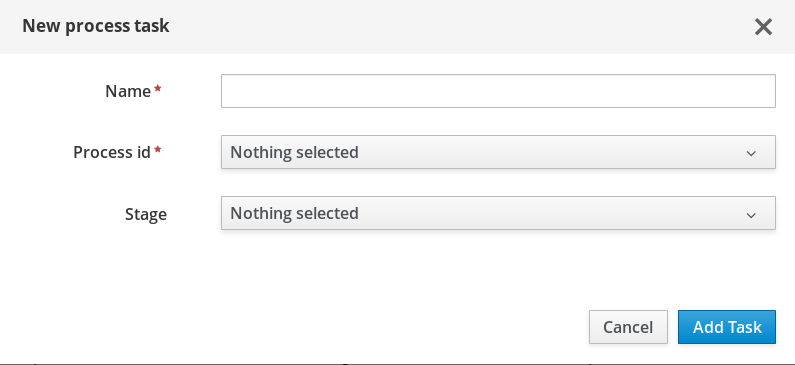This screenshot has width=795, height=365.
Task: Click the Stage field label
Action: click(146, 214)
